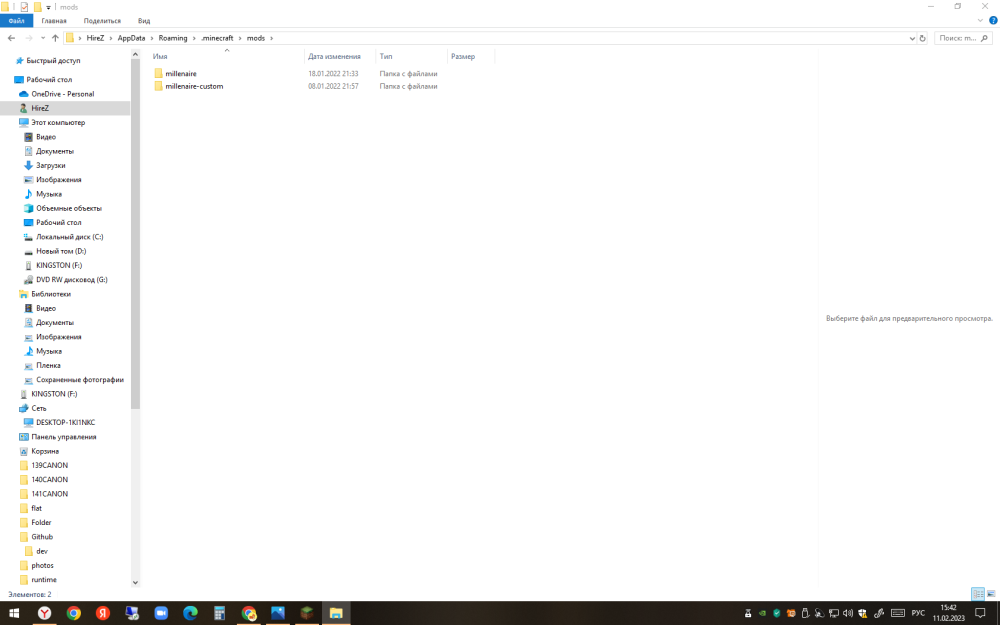Open Calculator from the taskbar
Screen dimensions: 1000x625
[x=219, y=614]
